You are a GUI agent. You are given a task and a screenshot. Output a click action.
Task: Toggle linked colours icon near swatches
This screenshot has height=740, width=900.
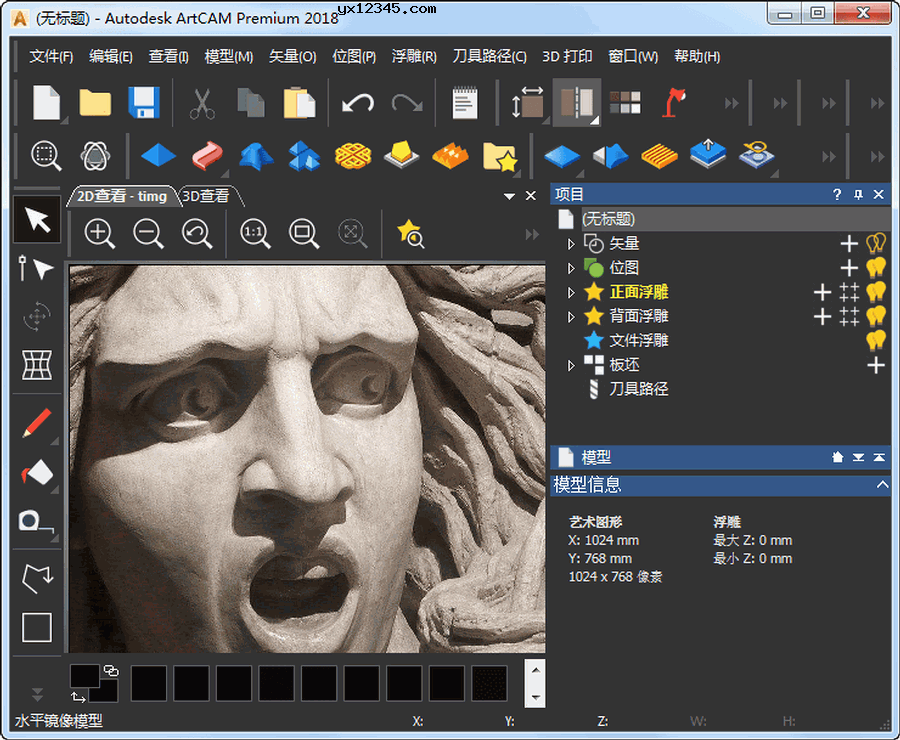(111, 671)
